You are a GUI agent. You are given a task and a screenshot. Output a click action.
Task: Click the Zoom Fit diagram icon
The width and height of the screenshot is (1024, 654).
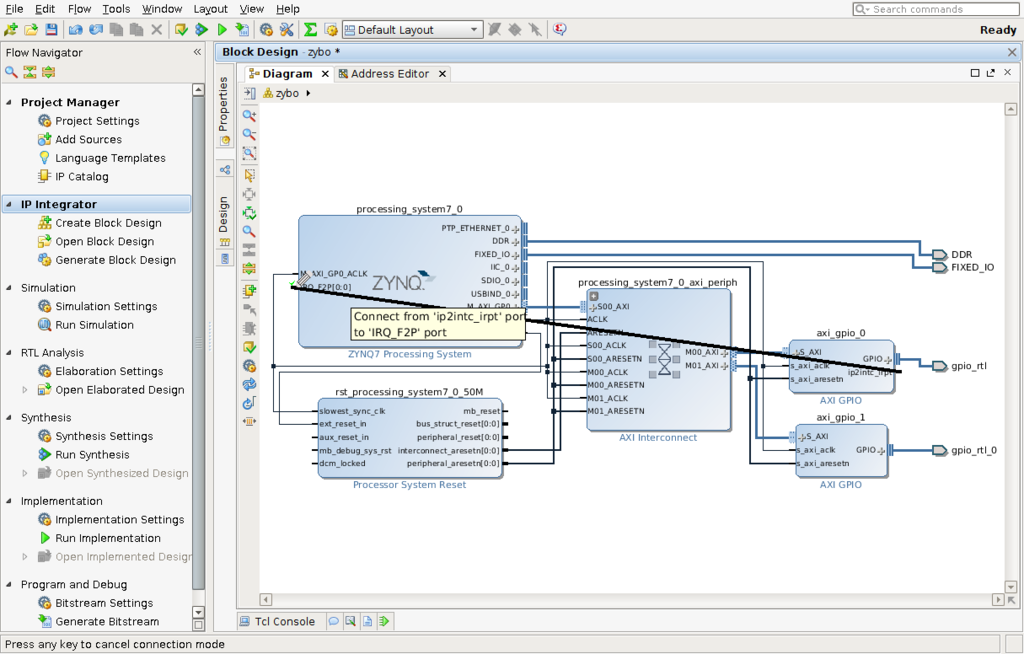click(249, 154)
